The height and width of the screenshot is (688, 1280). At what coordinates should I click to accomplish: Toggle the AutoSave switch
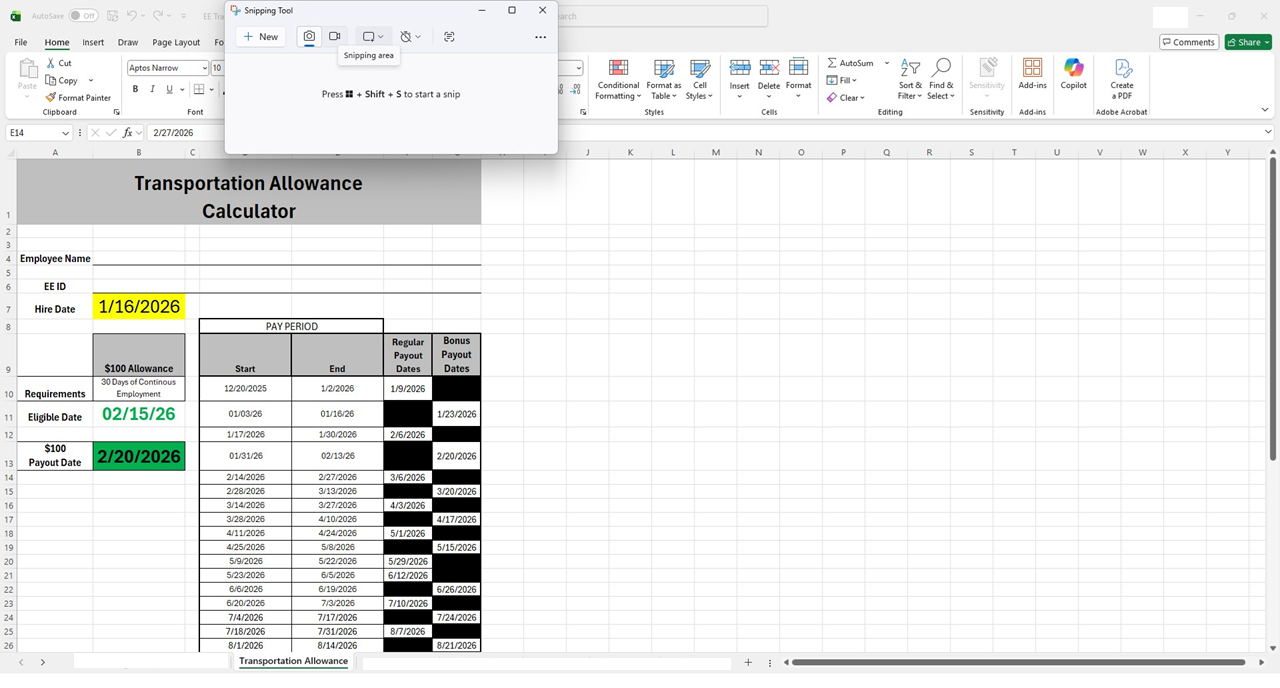coord(83,16)
